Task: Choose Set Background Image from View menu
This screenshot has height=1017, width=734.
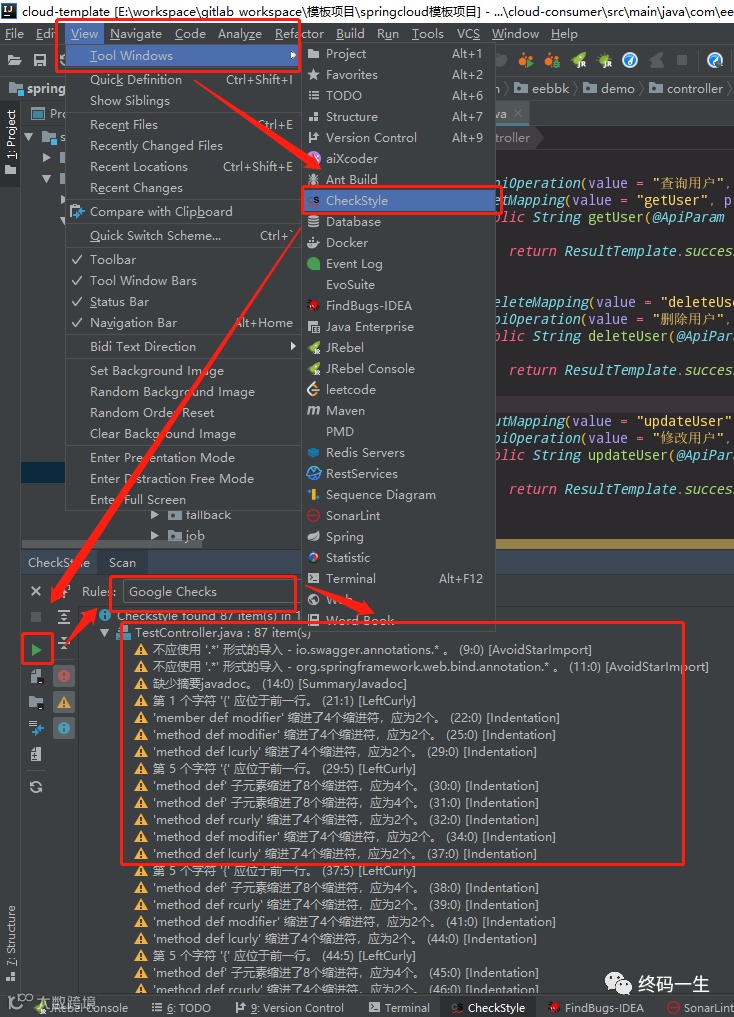Action: coord(183,371)
